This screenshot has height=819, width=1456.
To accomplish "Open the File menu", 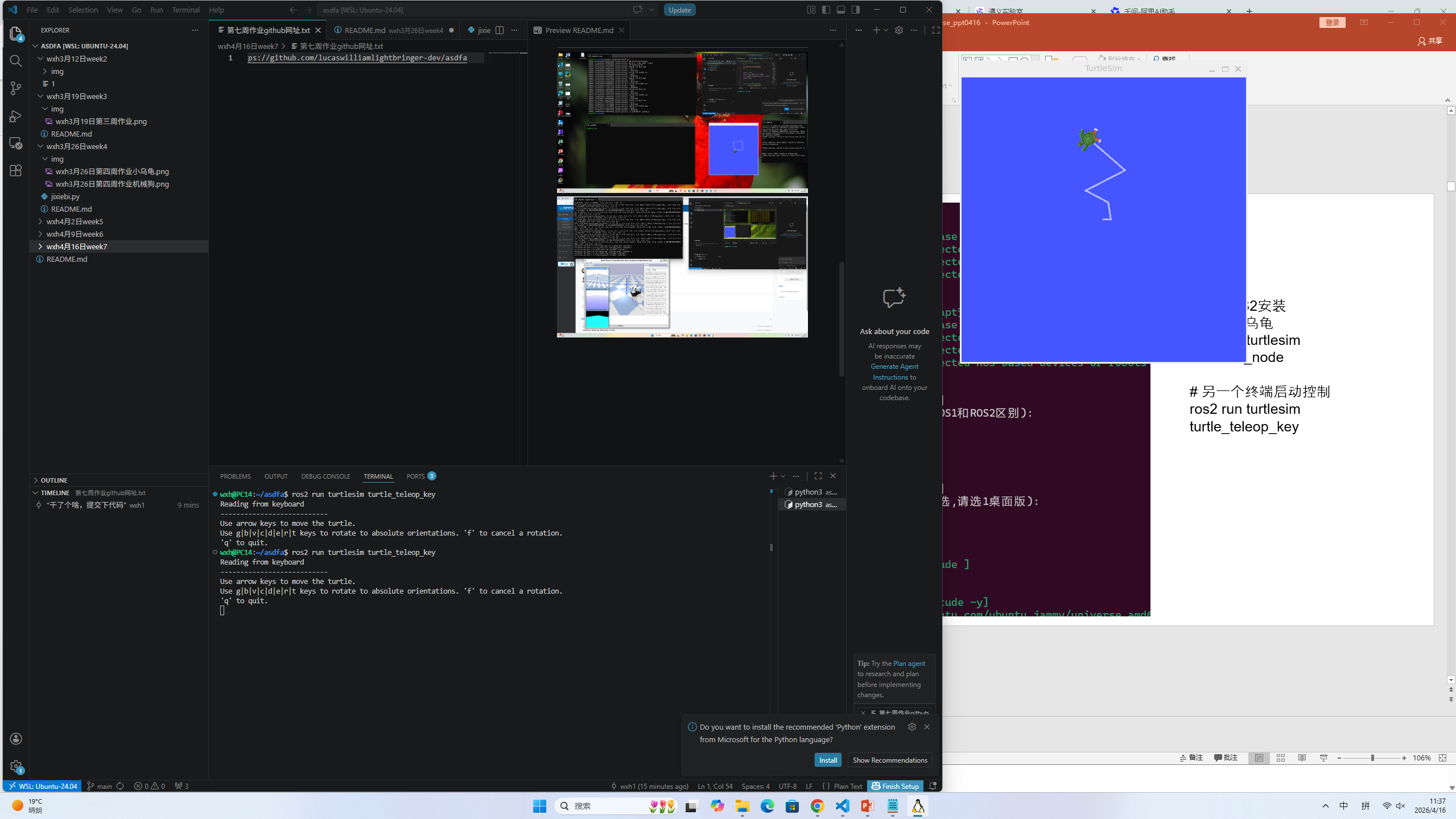I will click(32, 10).
